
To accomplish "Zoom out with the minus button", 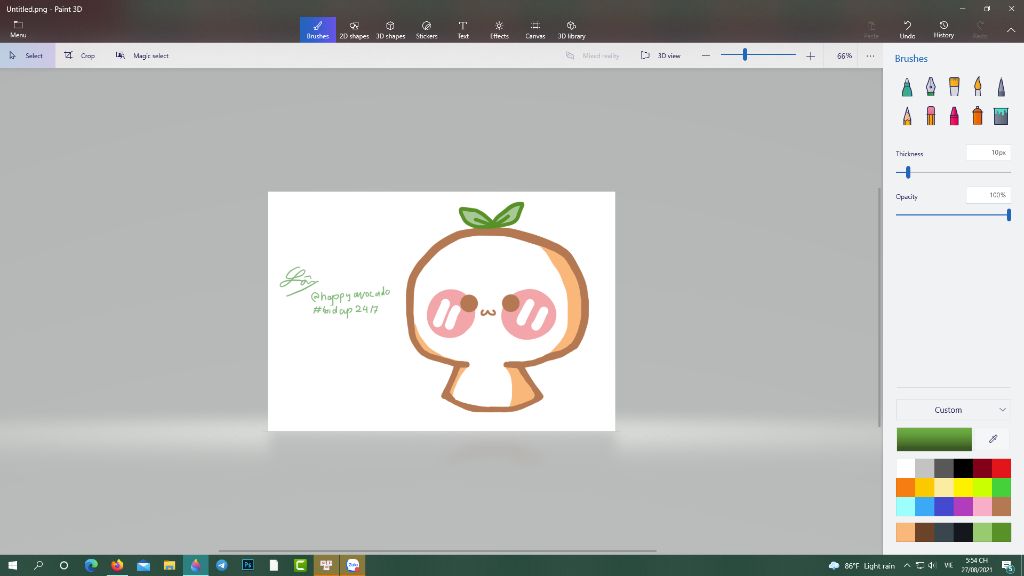I will click(x=706, y=56).
